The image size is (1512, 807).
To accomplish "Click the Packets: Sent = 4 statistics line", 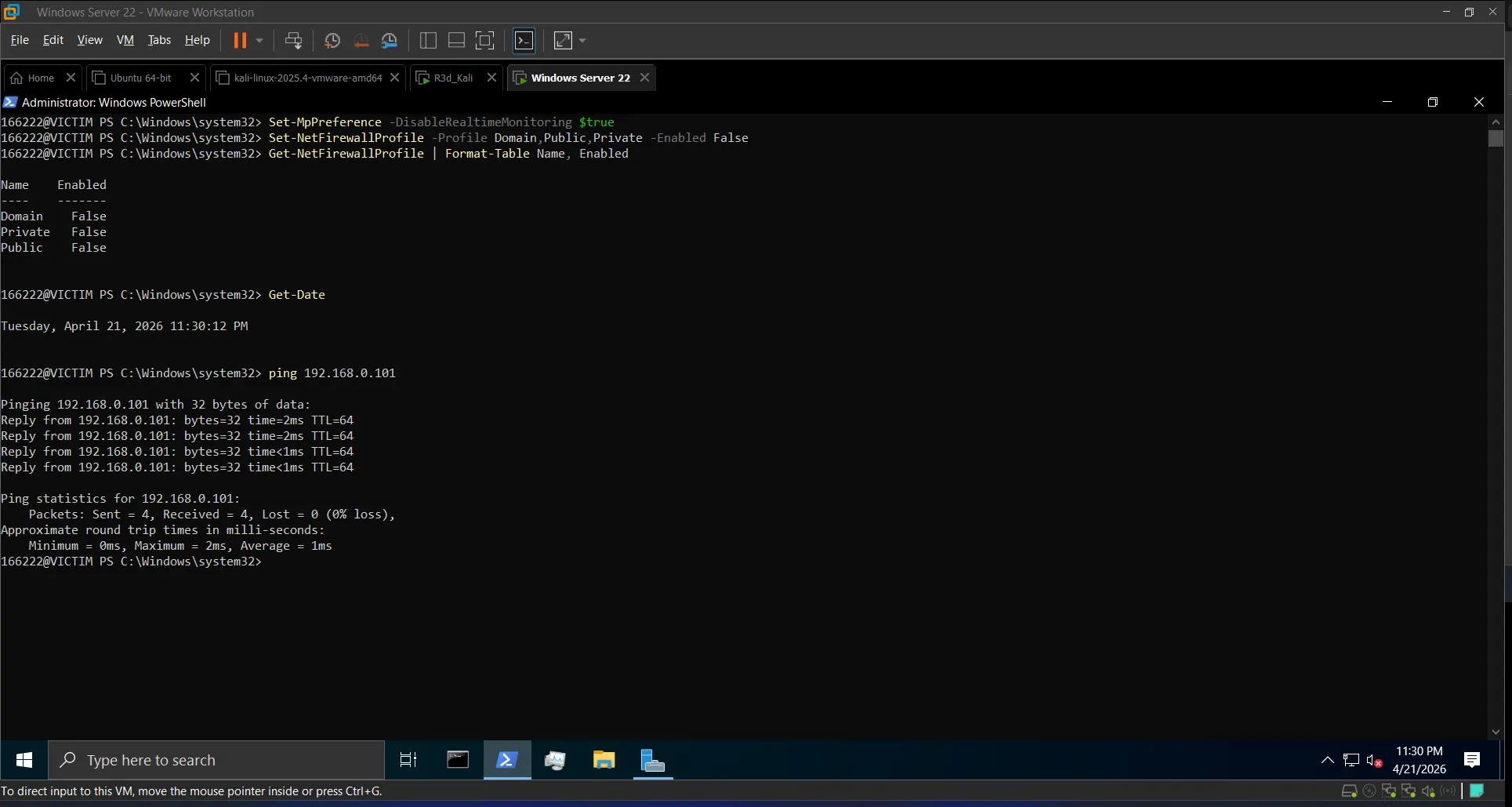I will coord(212,514).
